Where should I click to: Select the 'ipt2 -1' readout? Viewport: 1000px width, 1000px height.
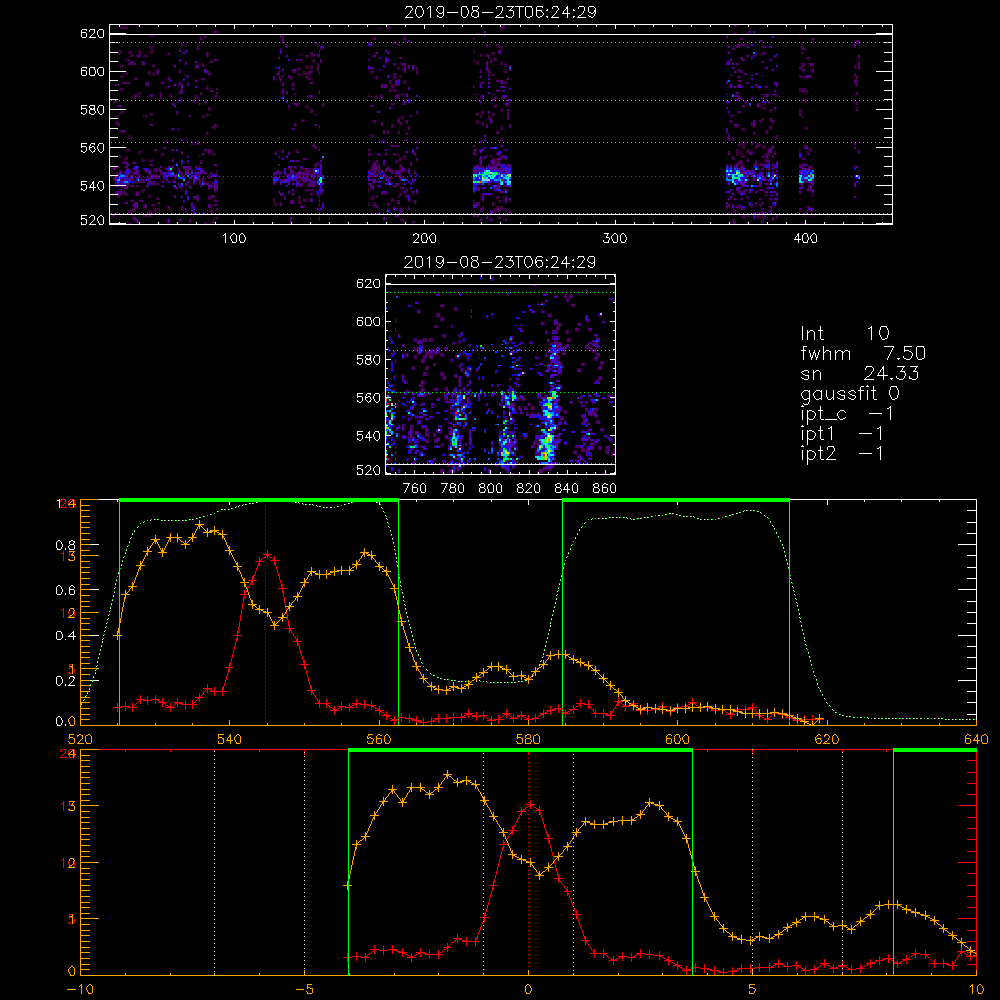click(x=842, y=453)
